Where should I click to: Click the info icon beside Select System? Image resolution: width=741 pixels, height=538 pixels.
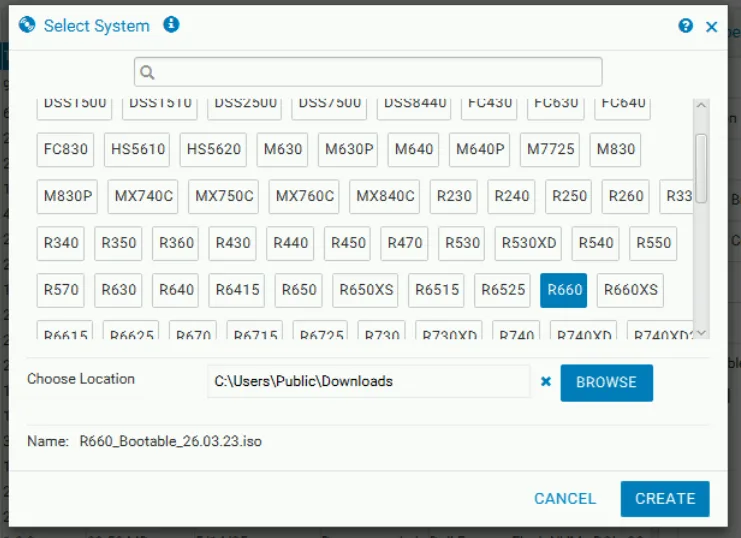click(171, 25)
